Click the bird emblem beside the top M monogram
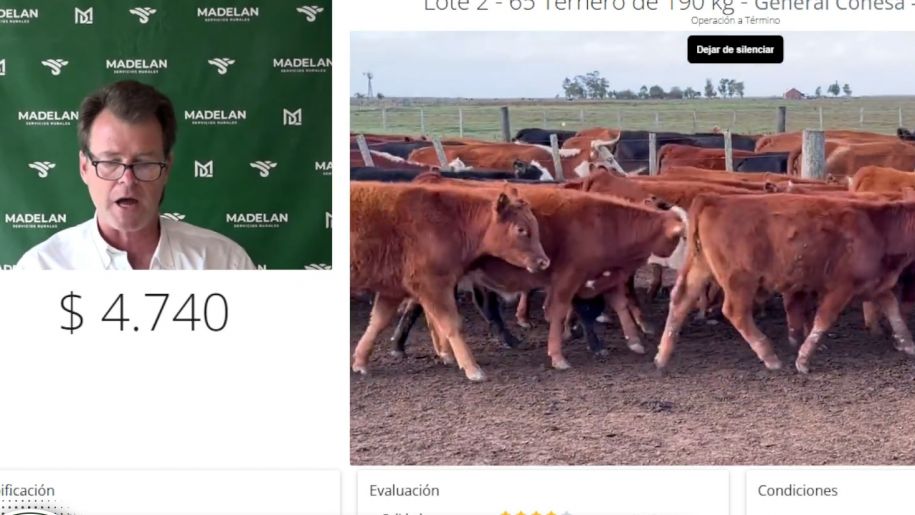This screenshot has height=515, width=915. (143, 15)
